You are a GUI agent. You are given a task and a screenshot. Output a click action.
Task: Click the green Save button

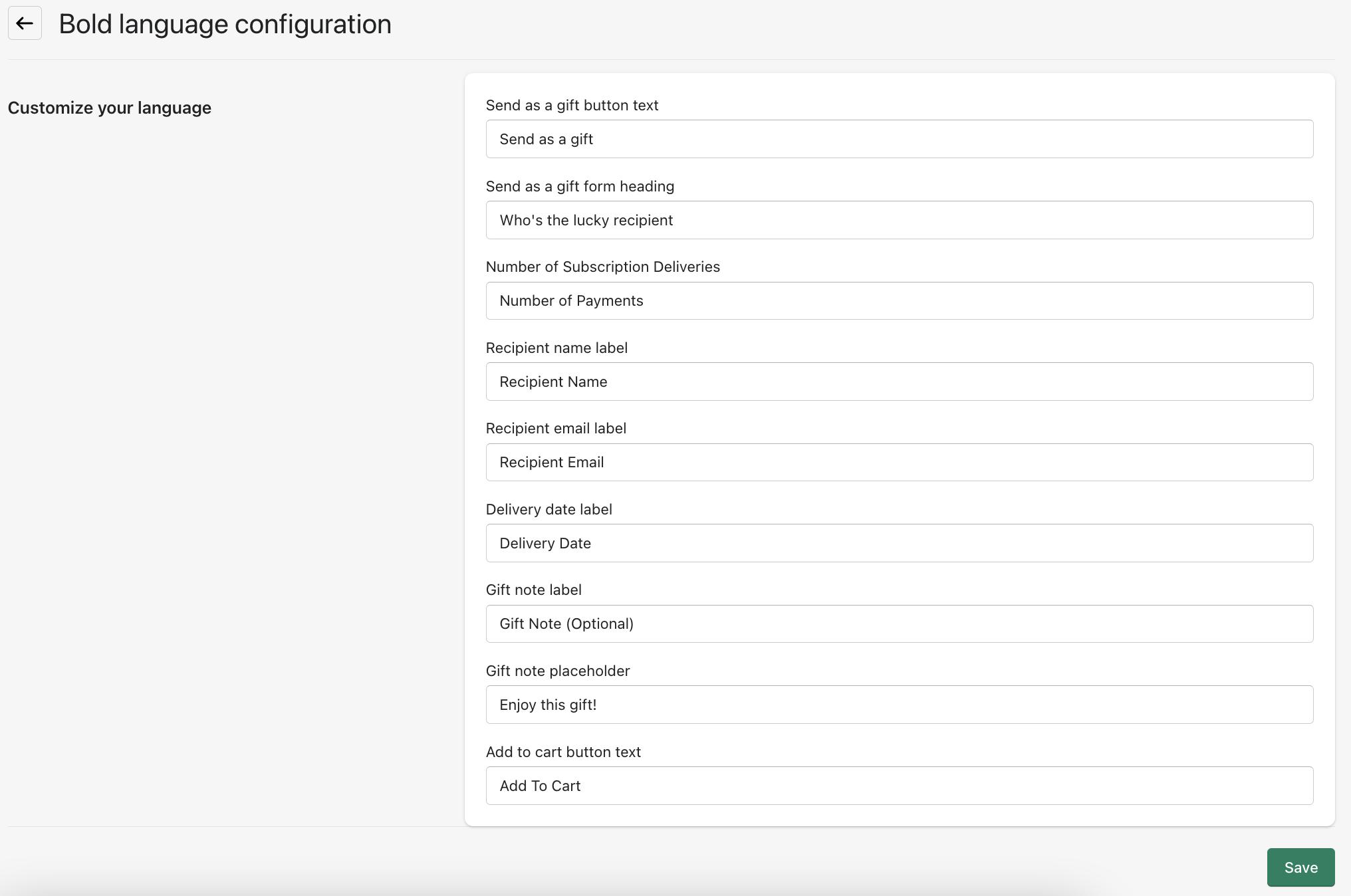(x=1300, y=867)
